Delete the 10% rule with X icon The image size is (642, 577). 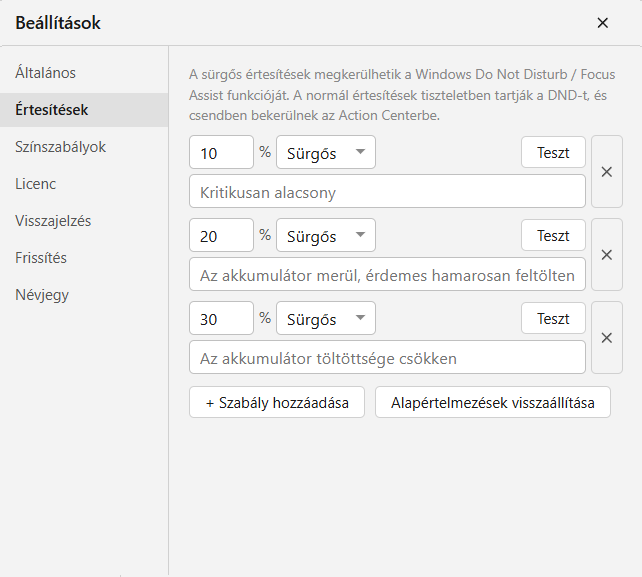pos(607,172)
